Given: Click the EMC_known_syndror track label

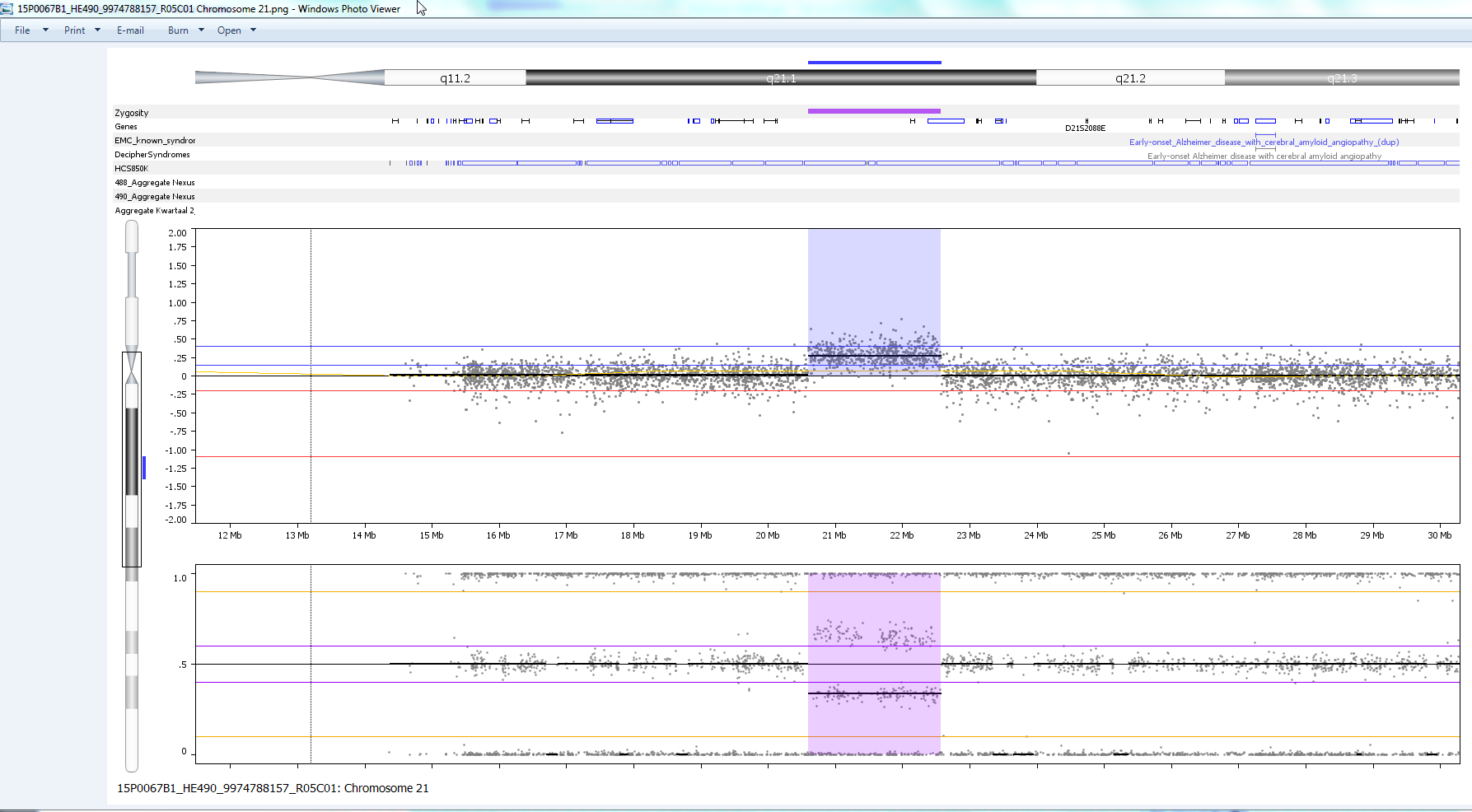Looking at the screenshot, I should 155,141.
